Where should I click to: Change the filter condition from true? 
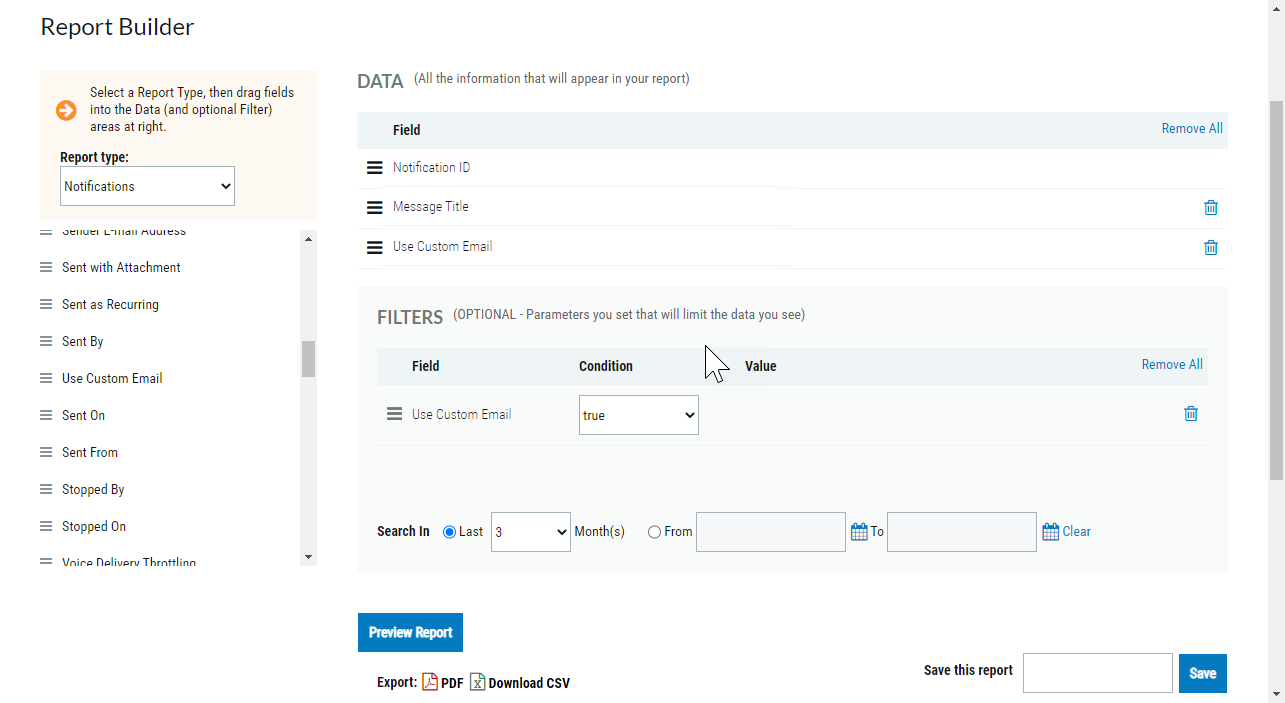(x=638, y=414)
